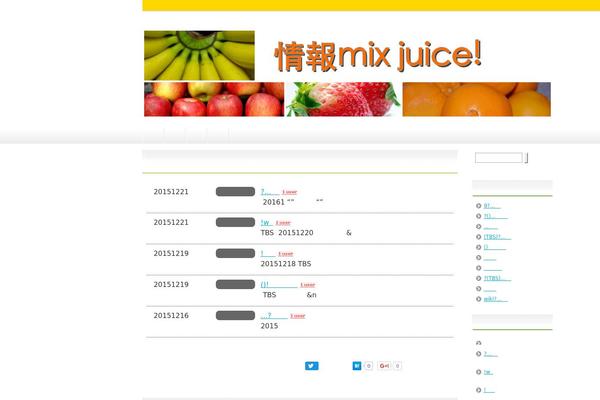Screen dimensions: 600x400
Task: Click gray category tag in the 'TBS &n' row
Action: click(x=235, y=284)
